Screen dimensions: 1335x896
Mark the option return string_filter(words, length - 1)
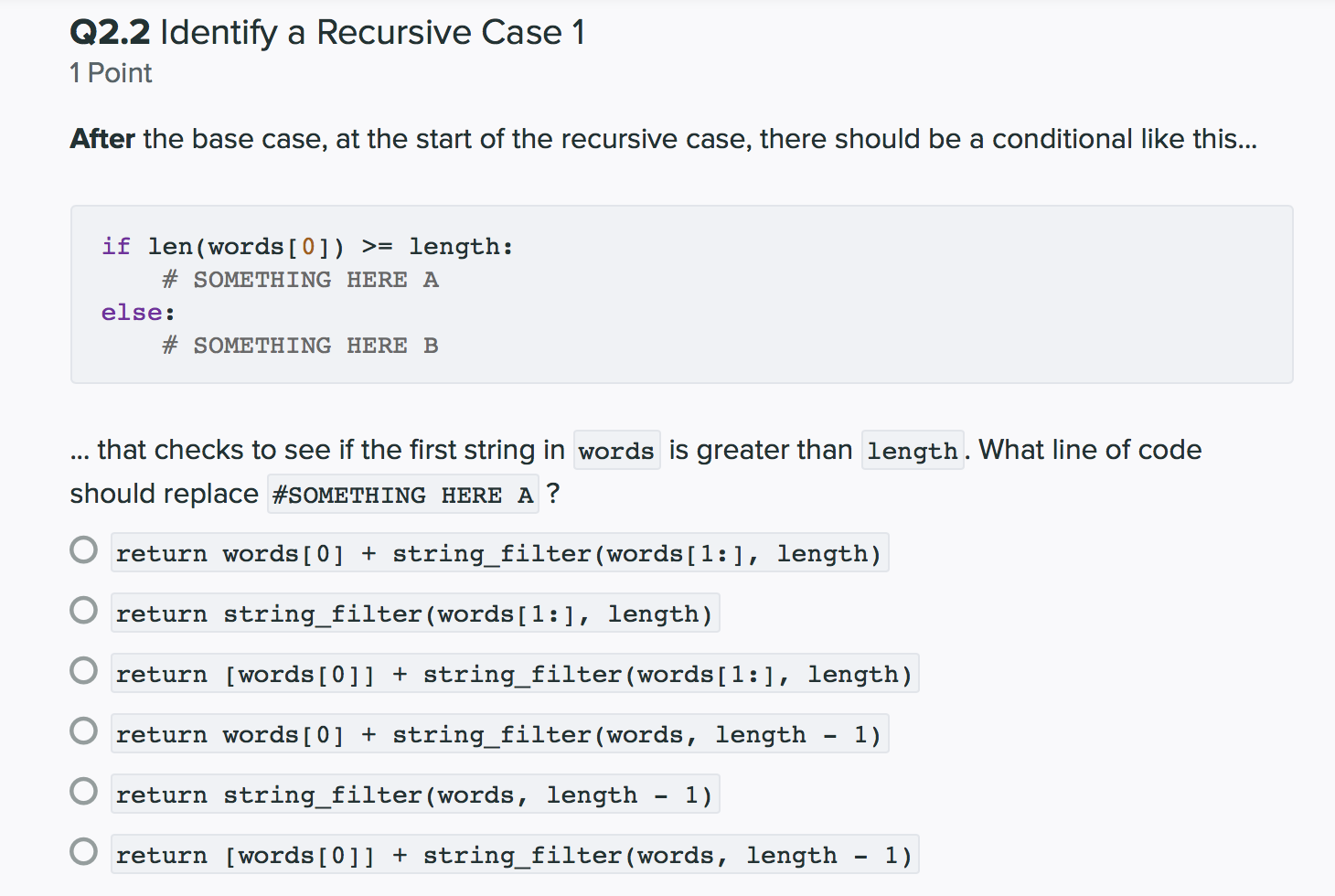coord(83,792)
